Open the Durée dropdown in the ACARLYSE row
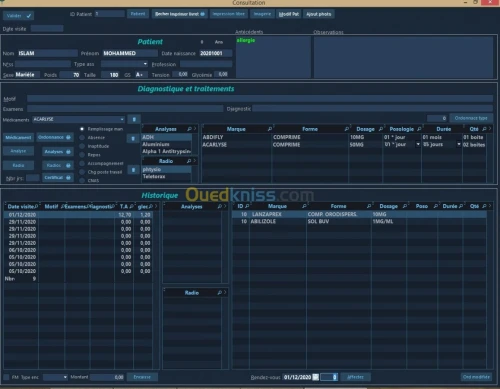This screenshot has height=389, width=500. pyautogui.click(x=459, y=144)
